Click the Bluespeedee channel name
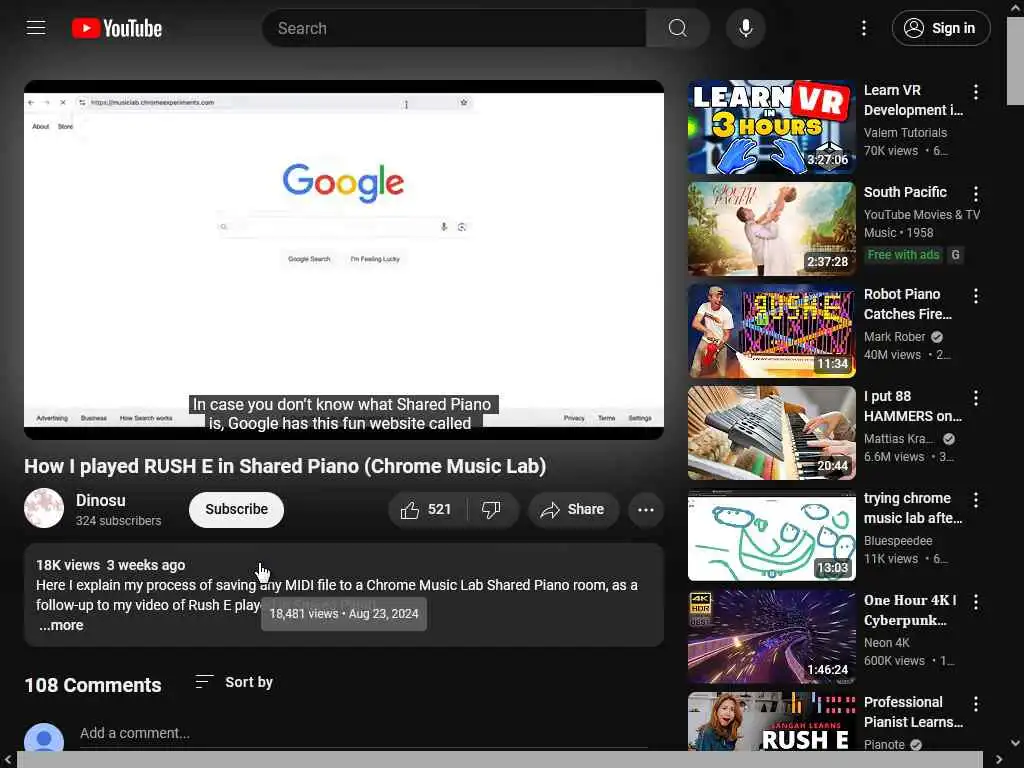 (898, 541)
